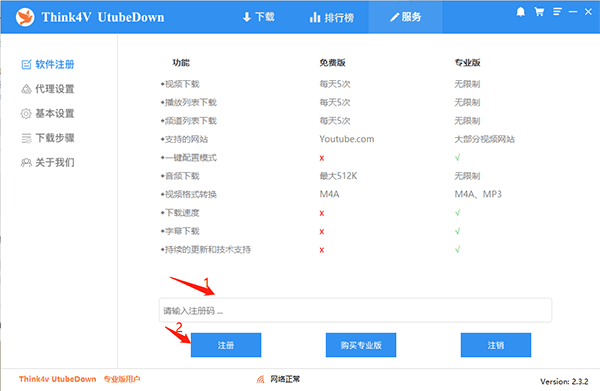The image size is (600, 391).
Task: Click the 下载步骤 list icon
Action: pyautogui.click(x=26, y=138)
